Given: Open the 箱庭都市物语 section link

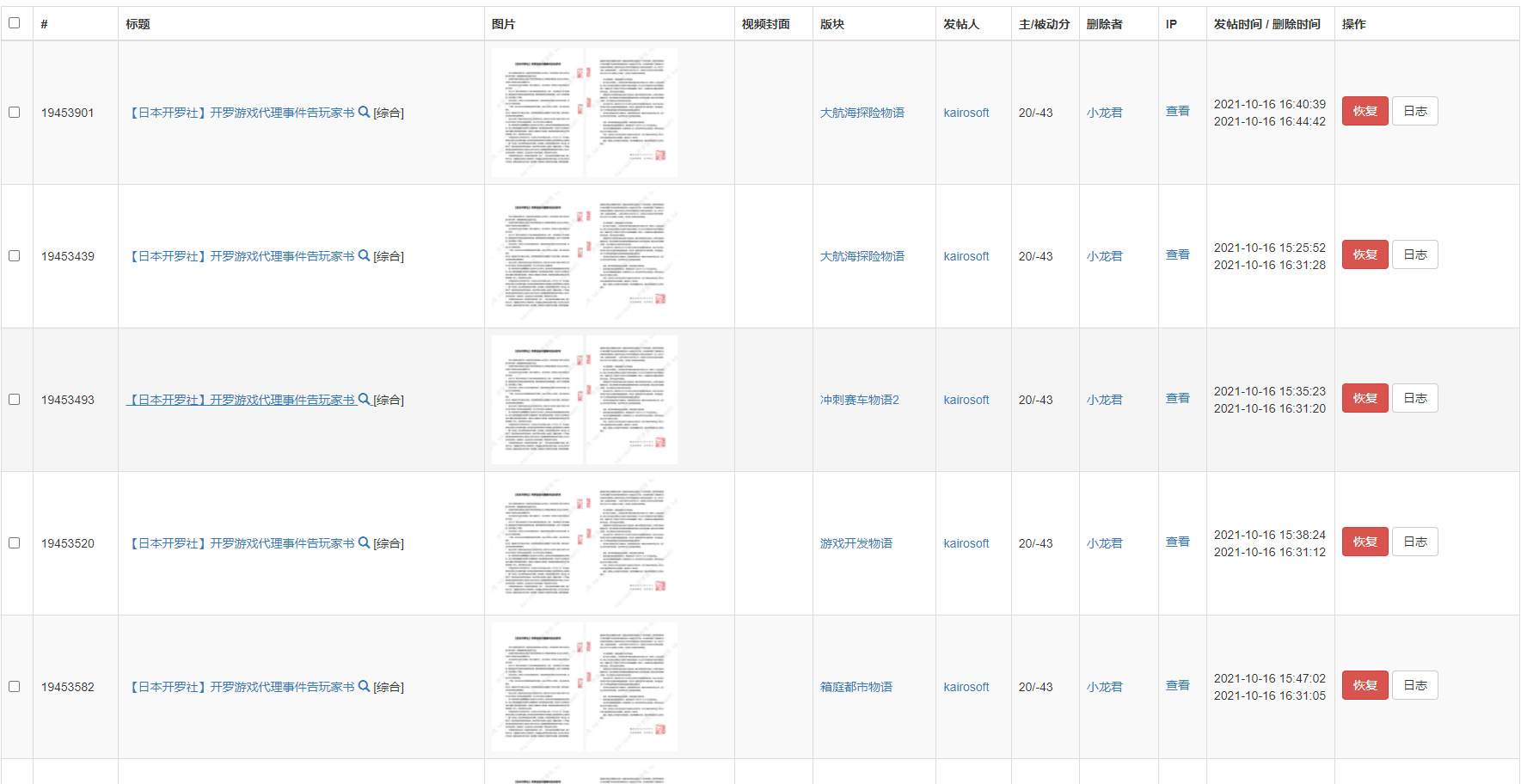Looking at the screenshot, I should point(856,687).
